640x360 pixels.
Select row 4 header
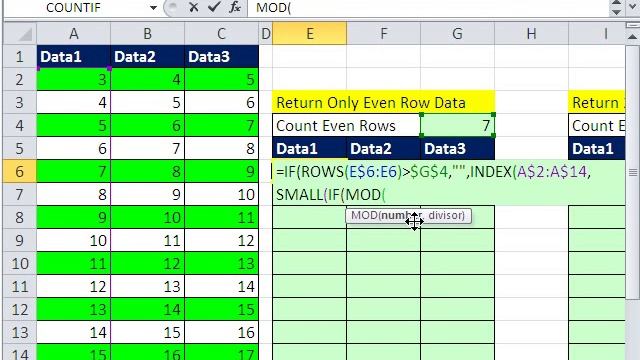20,125
